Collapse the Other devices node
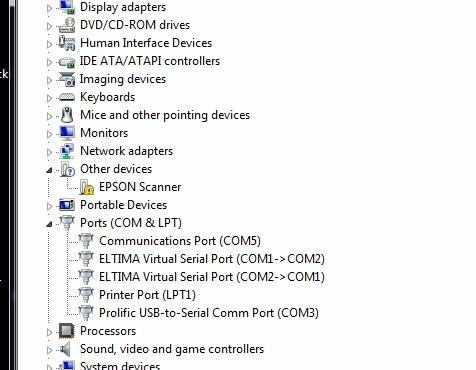The image size is (476, 370). tap(49, 170)
